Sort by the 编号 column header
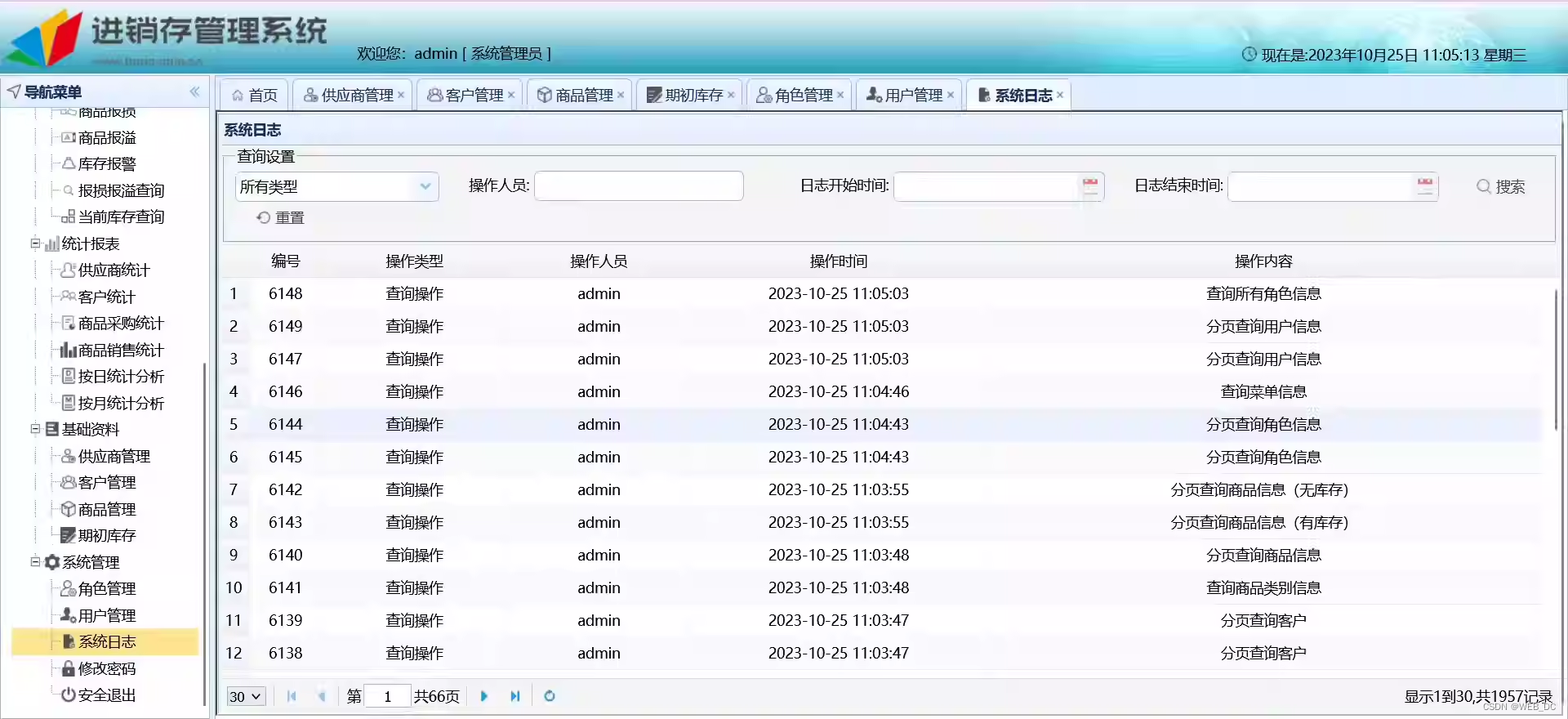1568x719 pixels. point(286,261)
